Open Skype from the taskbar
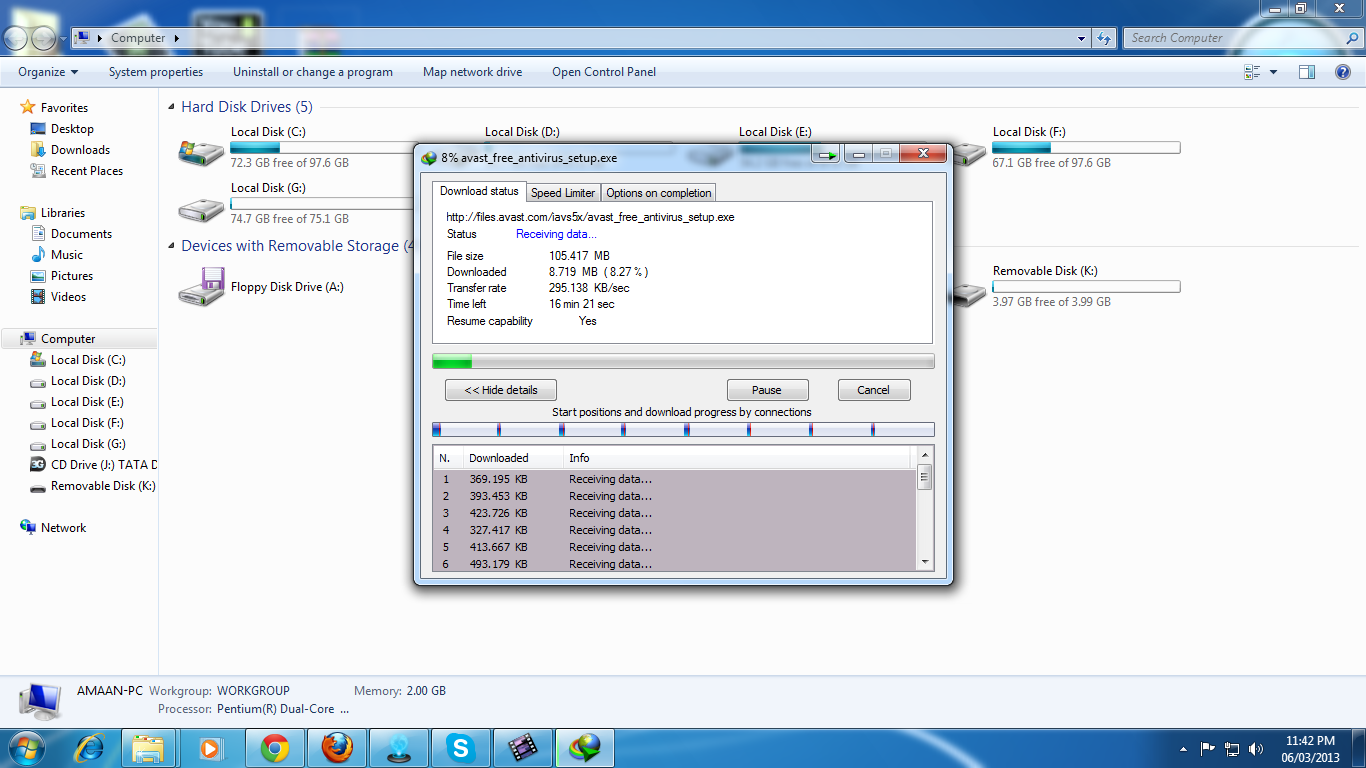 click(x=460, y=748)
